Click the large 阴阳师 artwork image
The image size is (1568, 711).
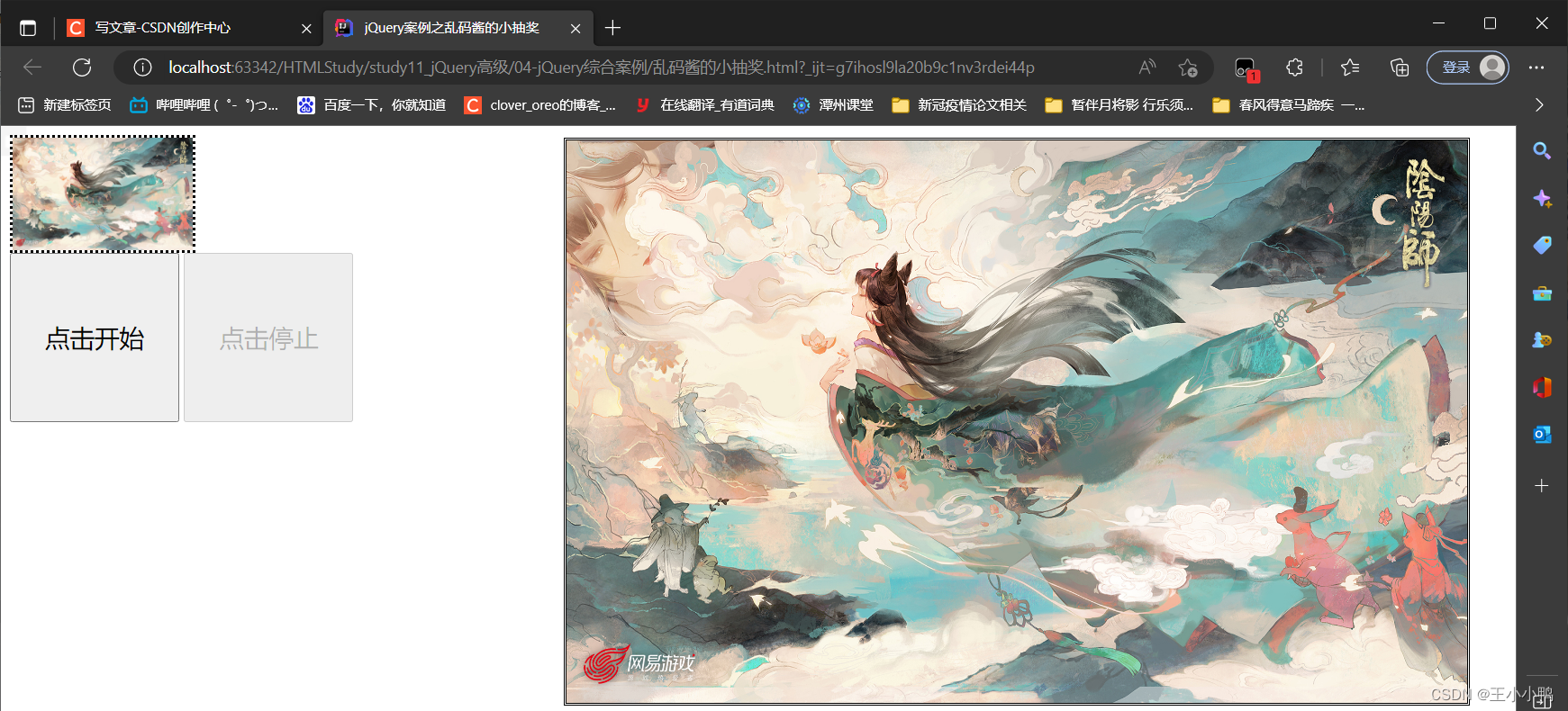(x=1017, y=421)
